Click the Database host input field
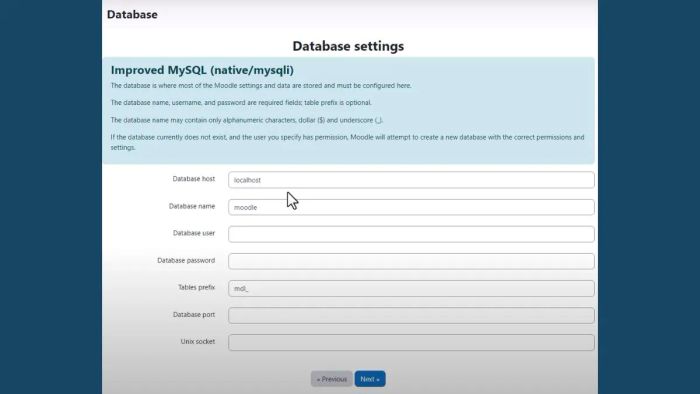 coord(411,180)
